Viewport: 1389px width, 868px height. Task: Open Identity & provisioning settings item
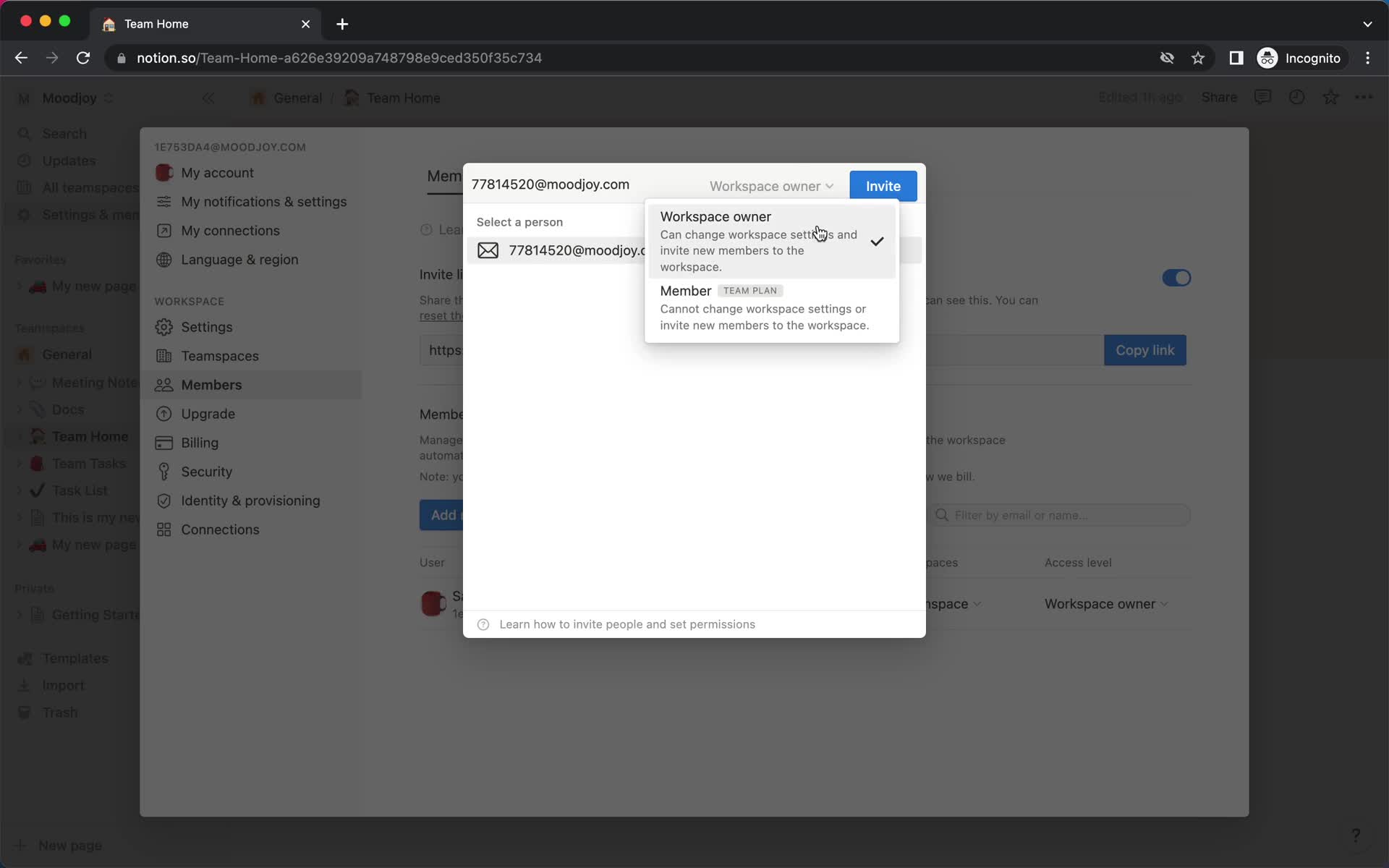coord(250,501)
